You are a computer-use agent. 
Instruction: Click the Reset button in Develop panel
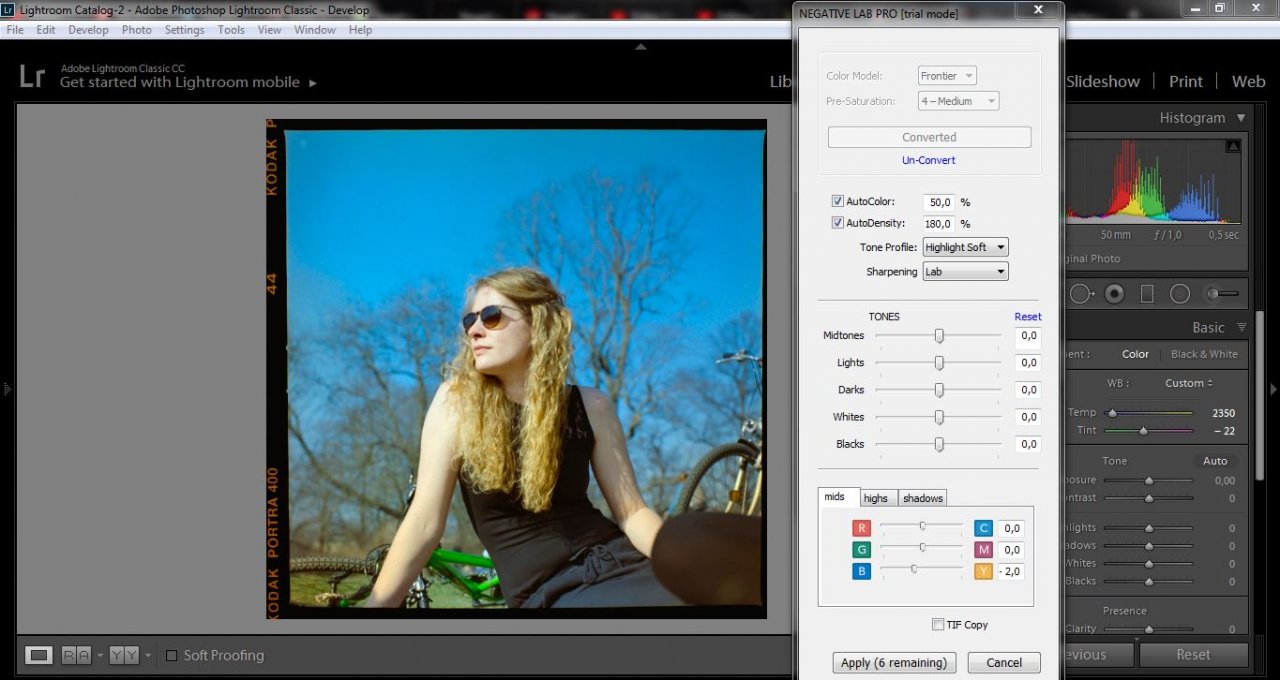1193,655
